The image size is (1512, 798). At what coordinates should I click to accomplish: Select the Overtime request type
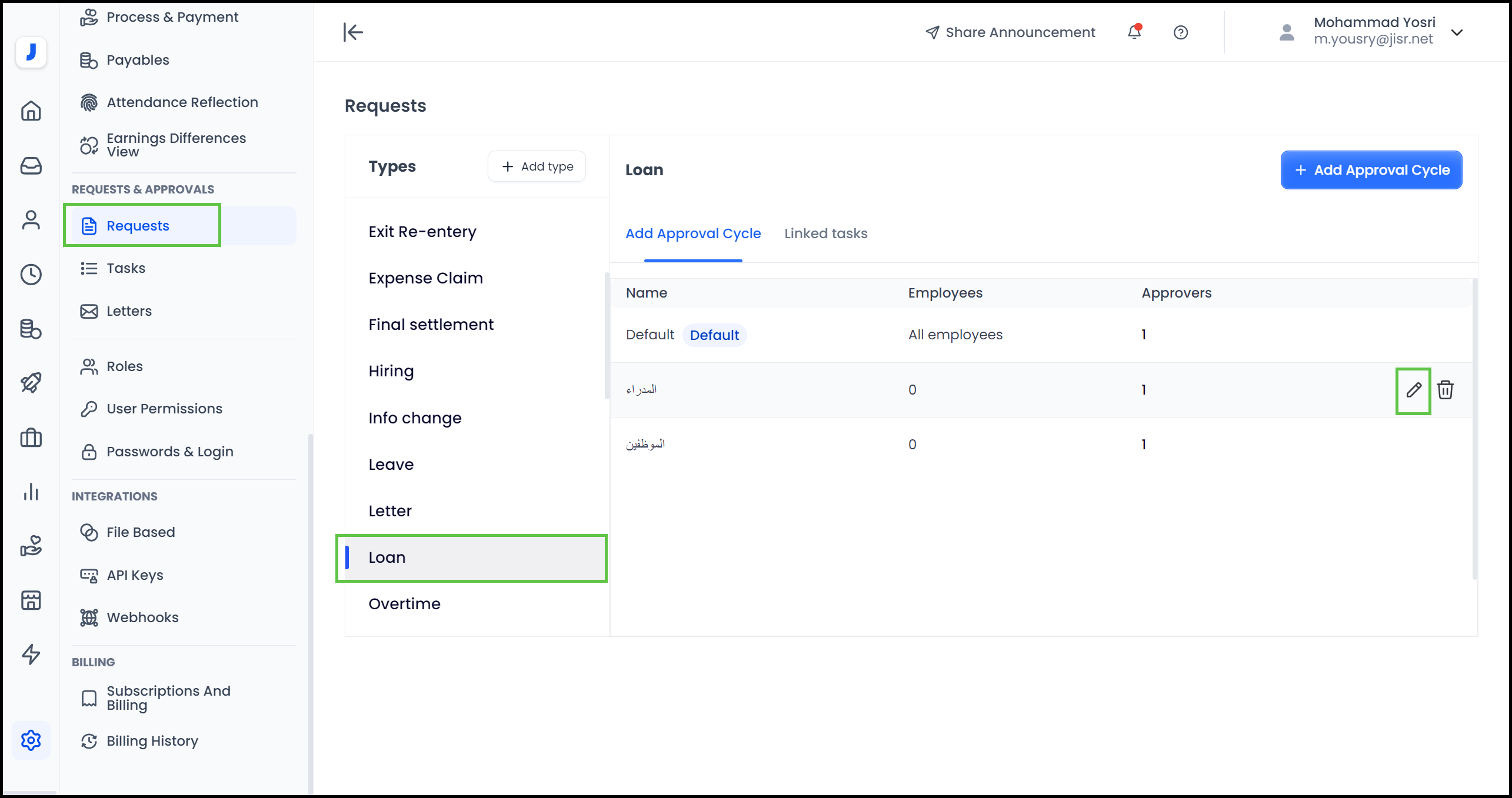coord(404,603)
